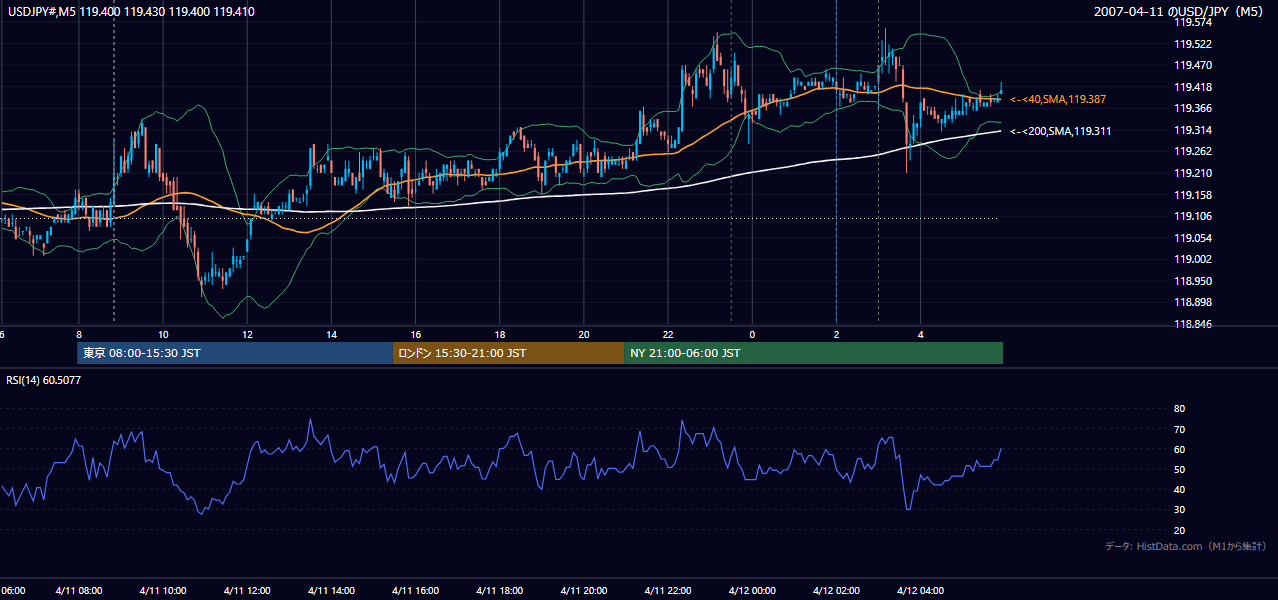Click the hour 22 tick on the price chart
The width and height of the screenshot is (1278, 600).
[x=668, y=334]
